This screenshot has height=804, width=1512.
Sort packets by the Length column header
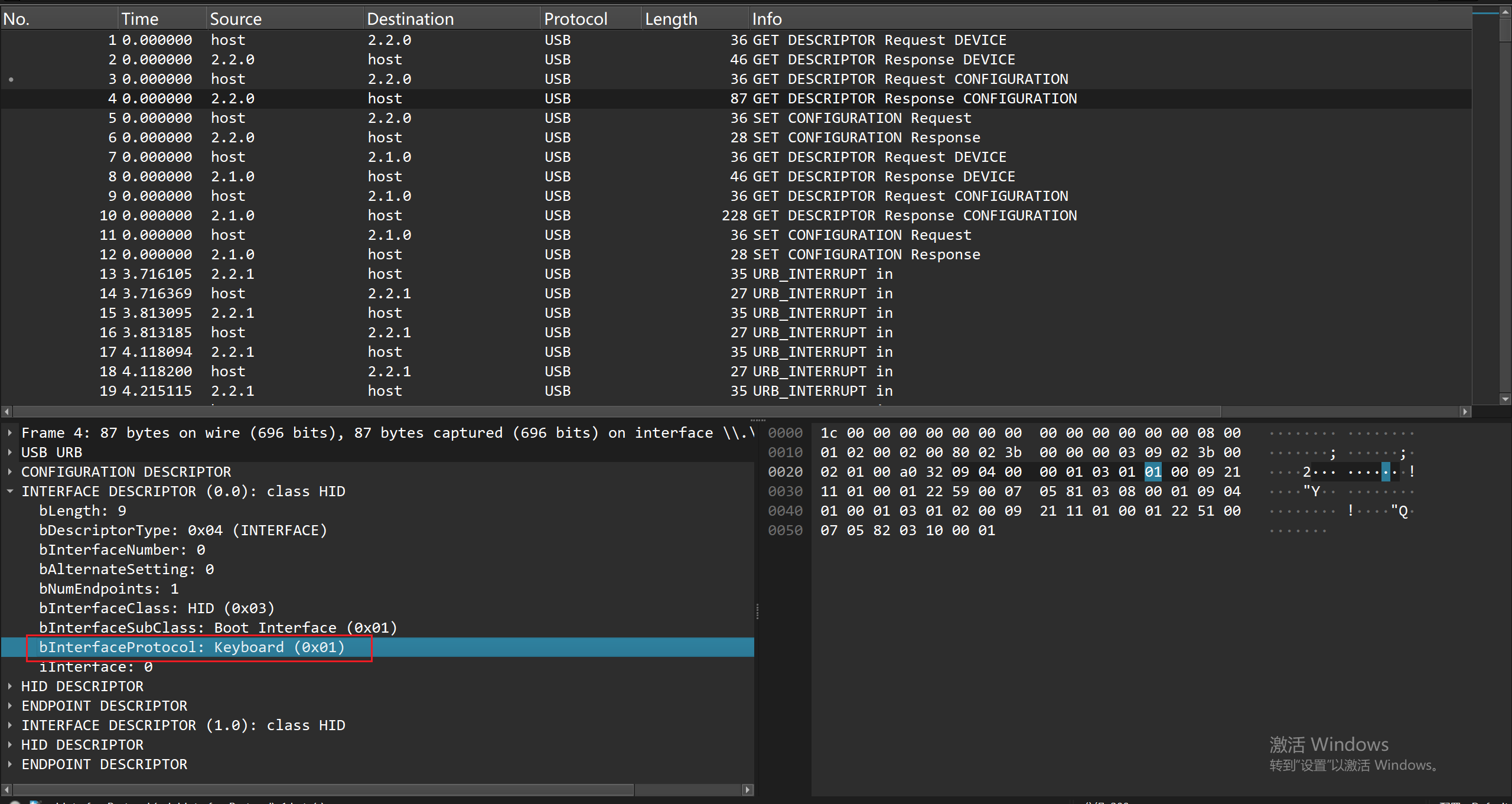pos(671,19)
